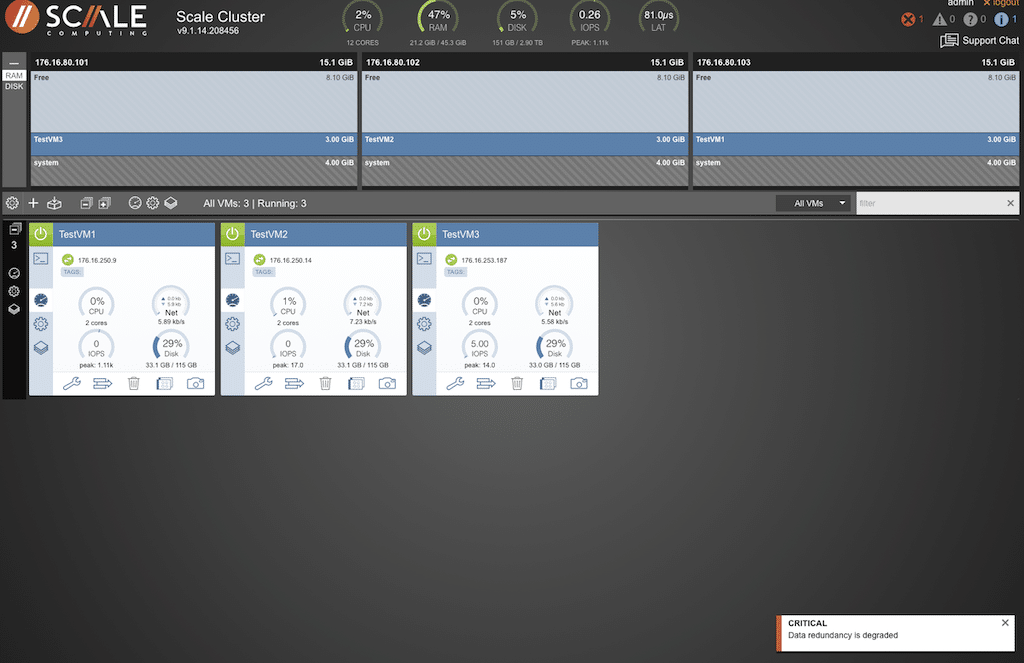Screen dimensions: 1024x663
Task: Show TestVM3 summary gauge view
Action: (x=424, y=300)
